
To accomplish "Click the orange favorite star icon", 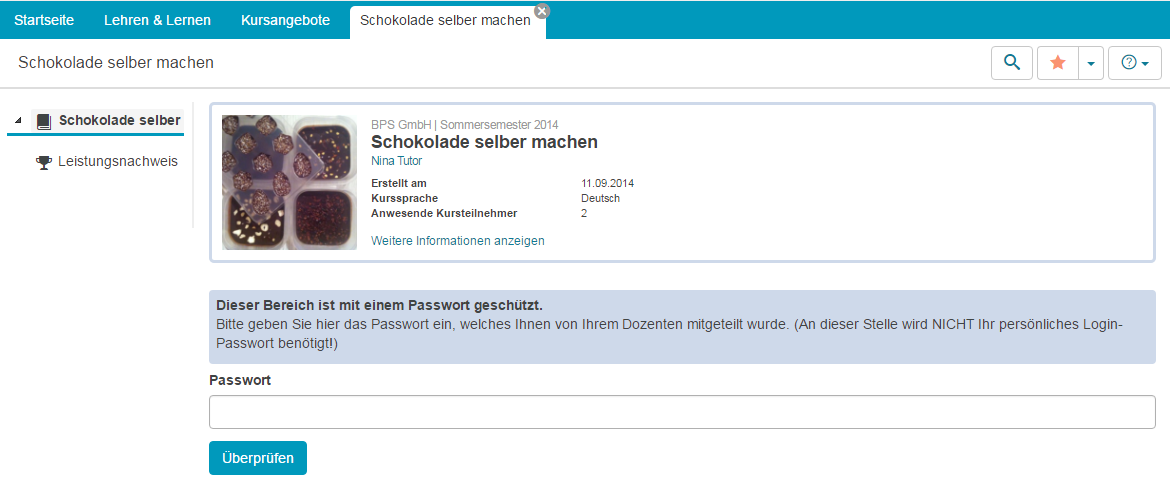I will click(x=1057, y=63).
